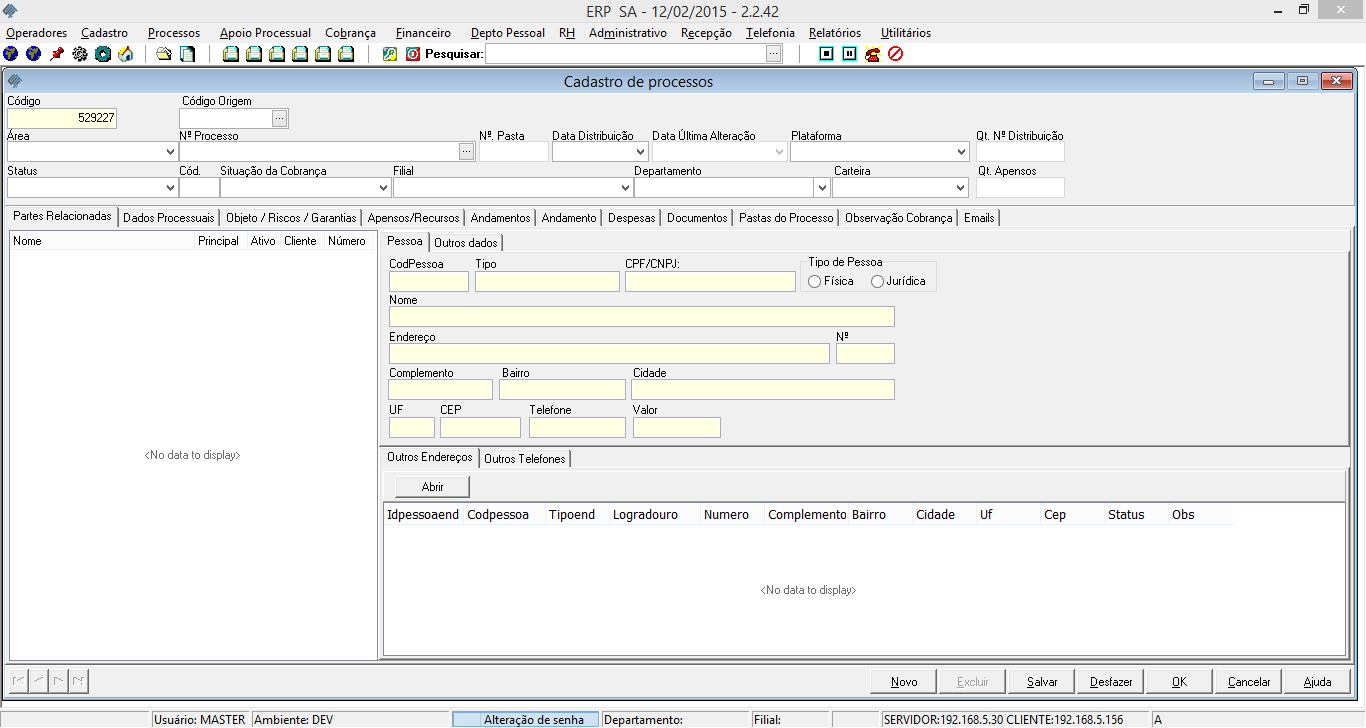Viewport: 1366px width, 728px height.
Task: Click the ellipsis button next to Código Origem
Action: (280, 118)
